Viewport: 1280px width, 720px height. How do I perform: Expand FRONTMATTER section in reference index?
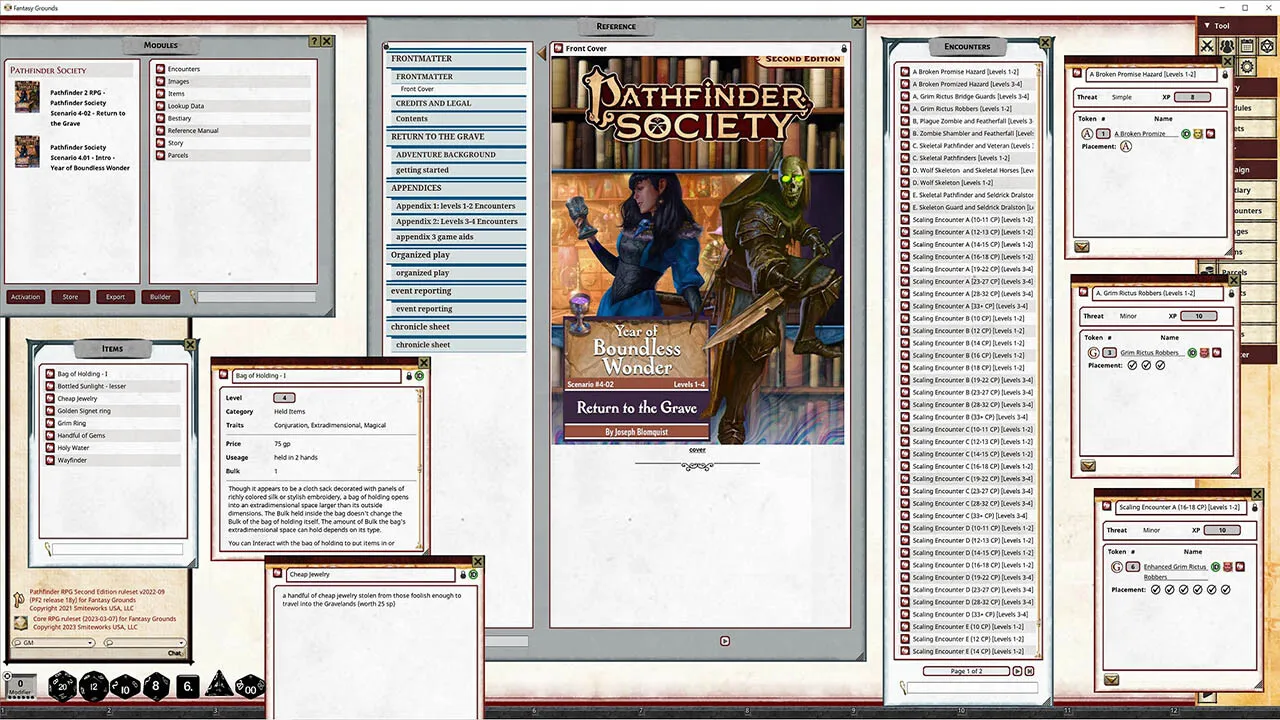[458, 59]
